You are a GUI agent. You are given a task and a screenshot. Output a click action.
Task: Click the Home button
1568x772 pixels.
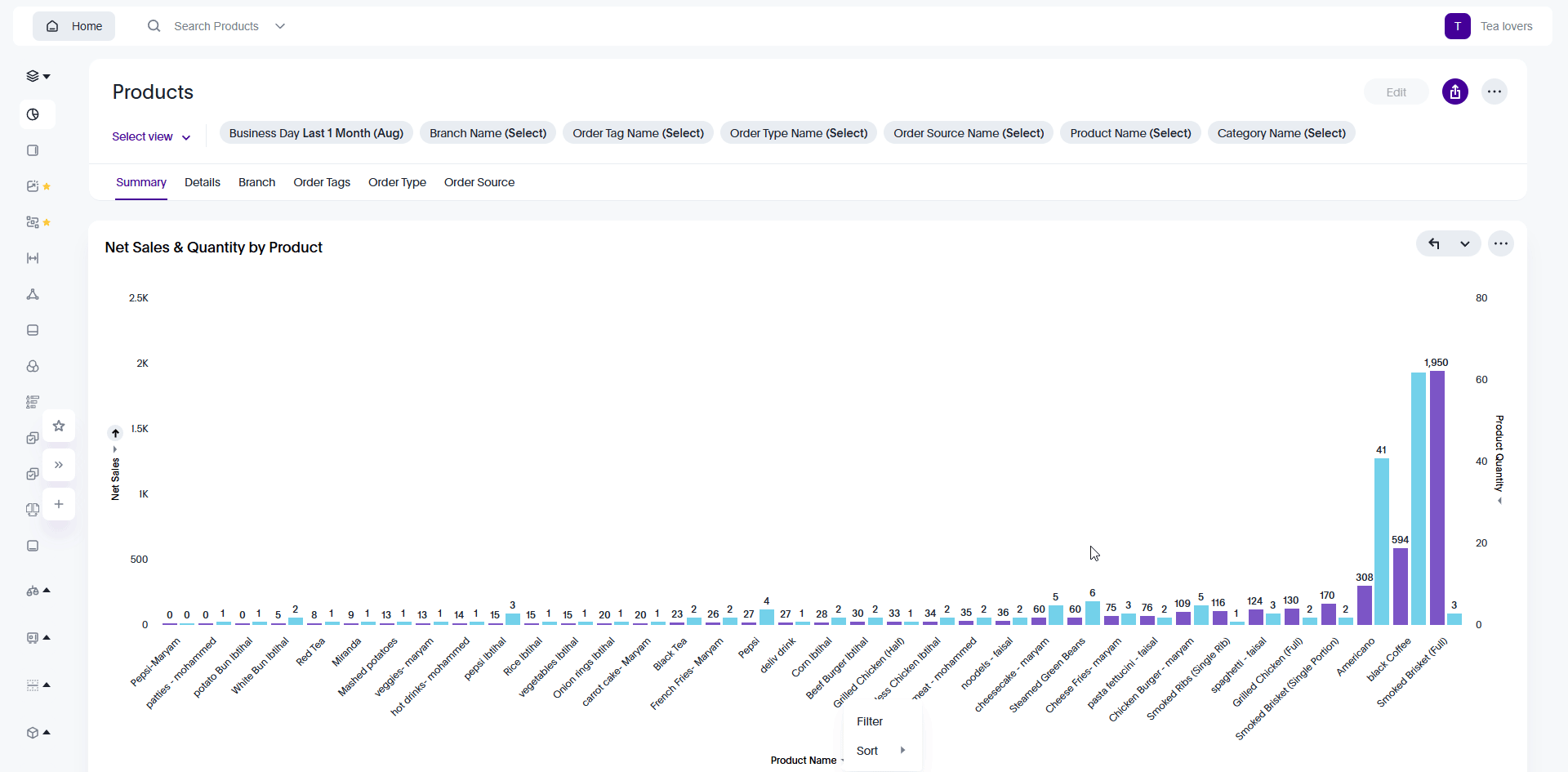(x=74, y=26)
